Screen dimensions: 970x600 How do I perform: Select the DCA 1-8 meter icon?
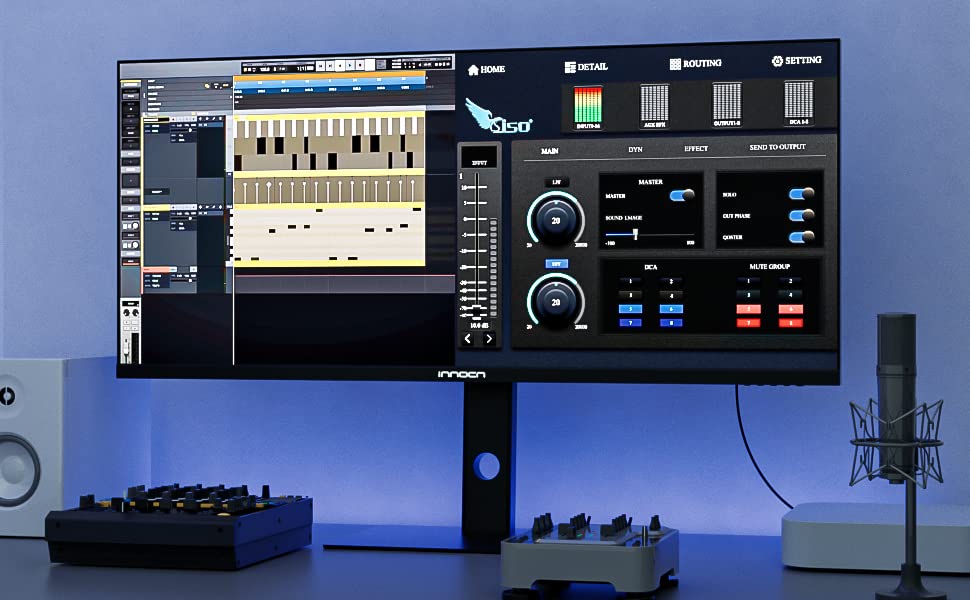pyautogui.click(x=798, y=98)
